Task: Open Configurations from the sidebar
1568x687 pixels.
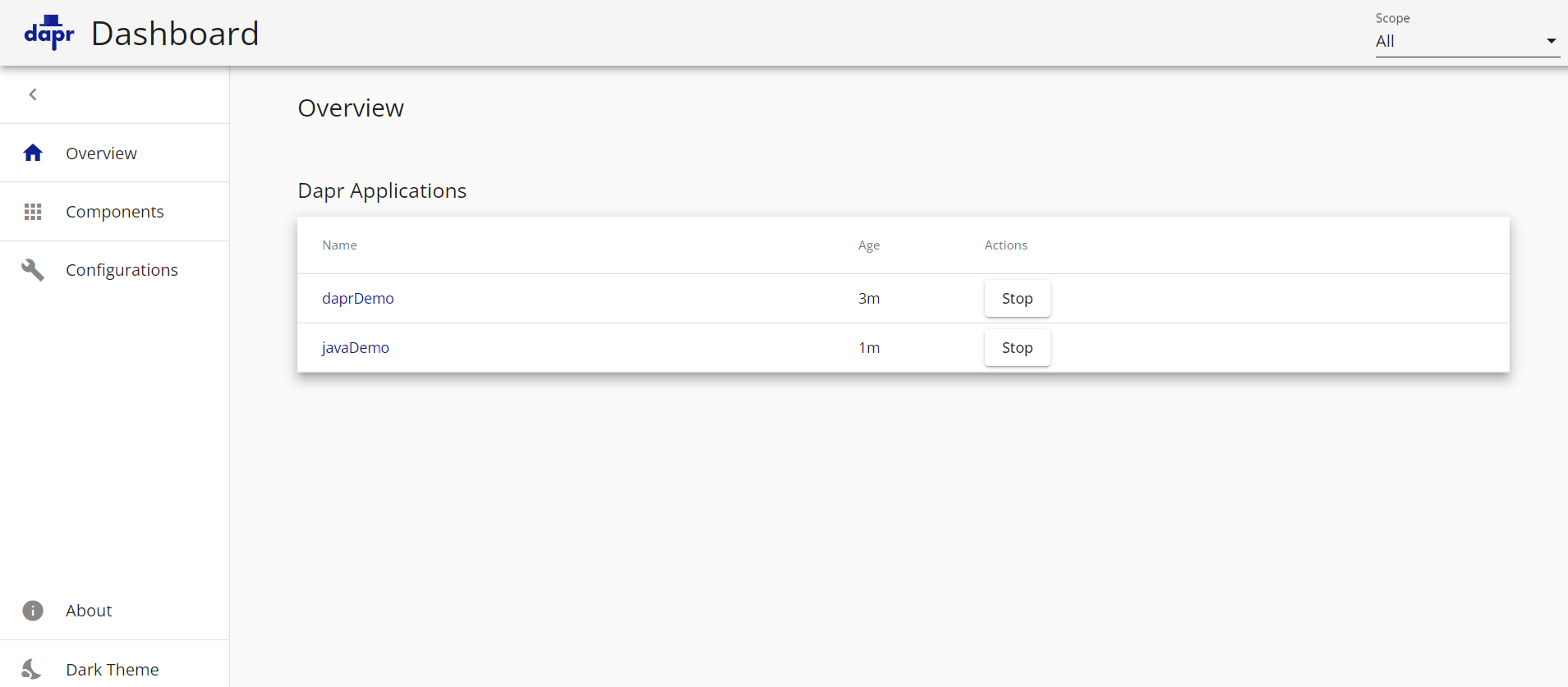Action: pyautogui.click(x=114, y=270)
